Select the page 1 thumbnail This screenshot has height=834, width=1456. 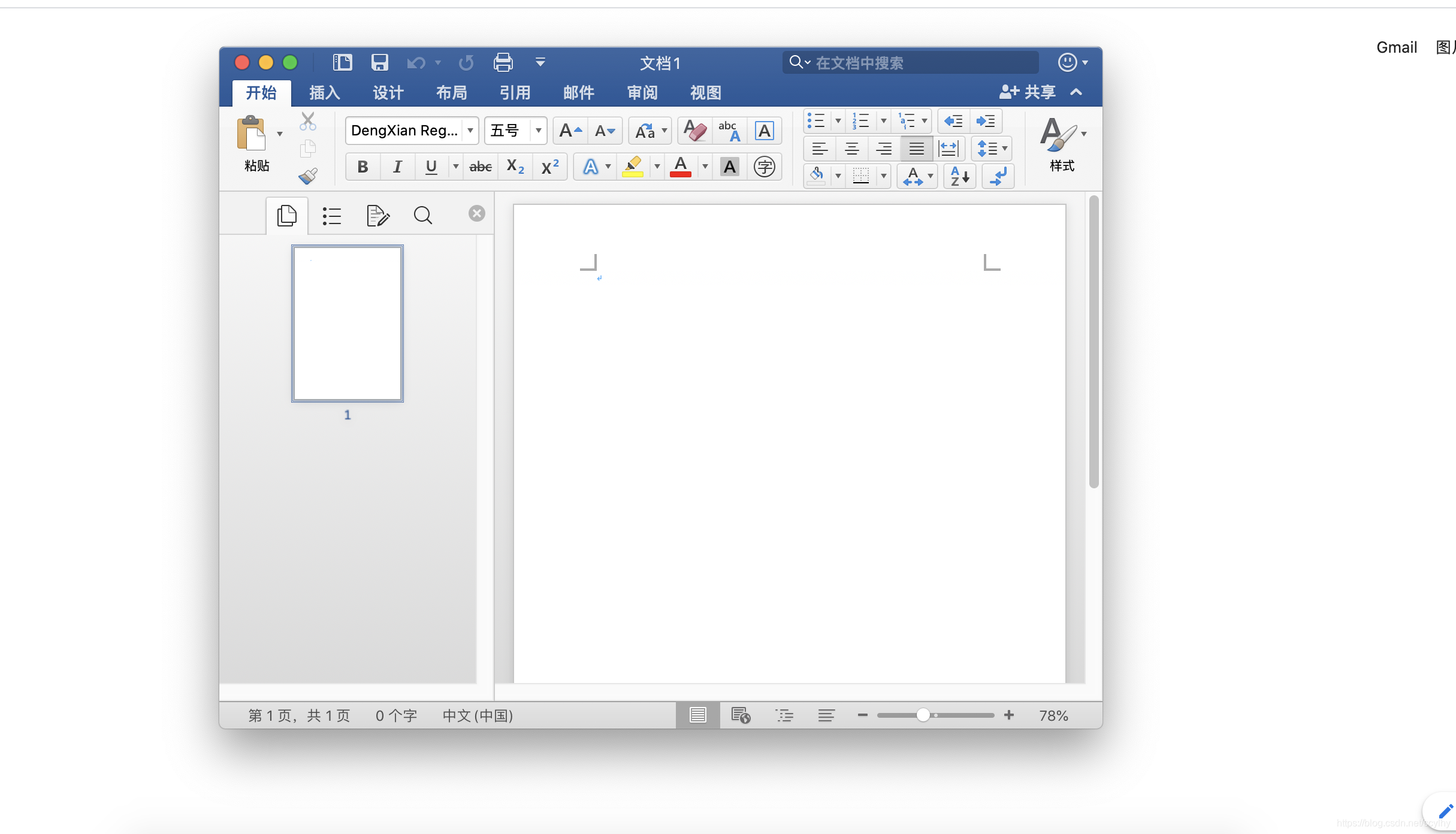point(348,324)
